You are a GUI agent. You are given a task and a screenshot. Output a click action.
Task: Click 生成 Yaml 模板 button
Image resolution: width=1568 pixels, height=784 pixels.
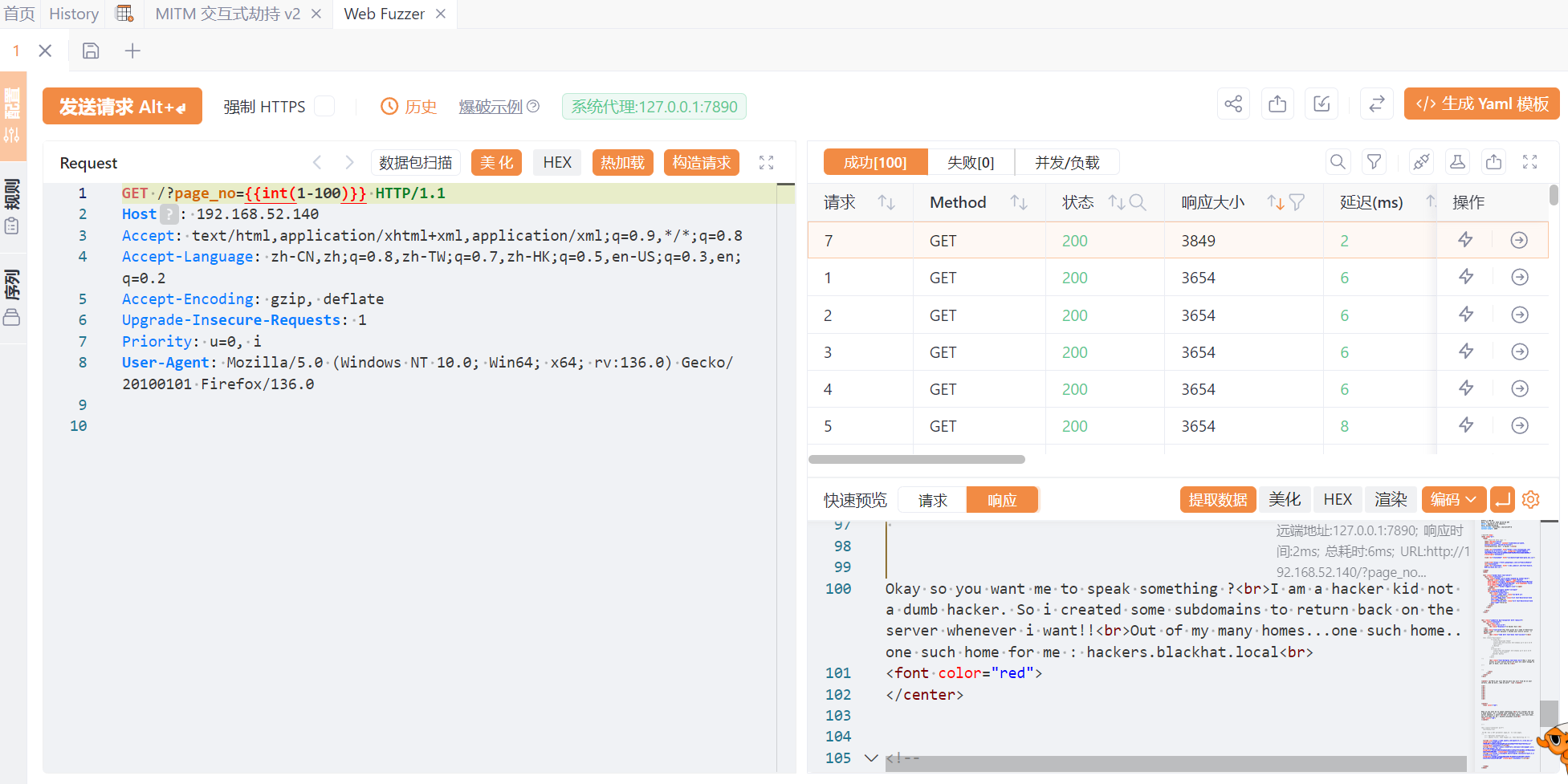click(1481, 104)
